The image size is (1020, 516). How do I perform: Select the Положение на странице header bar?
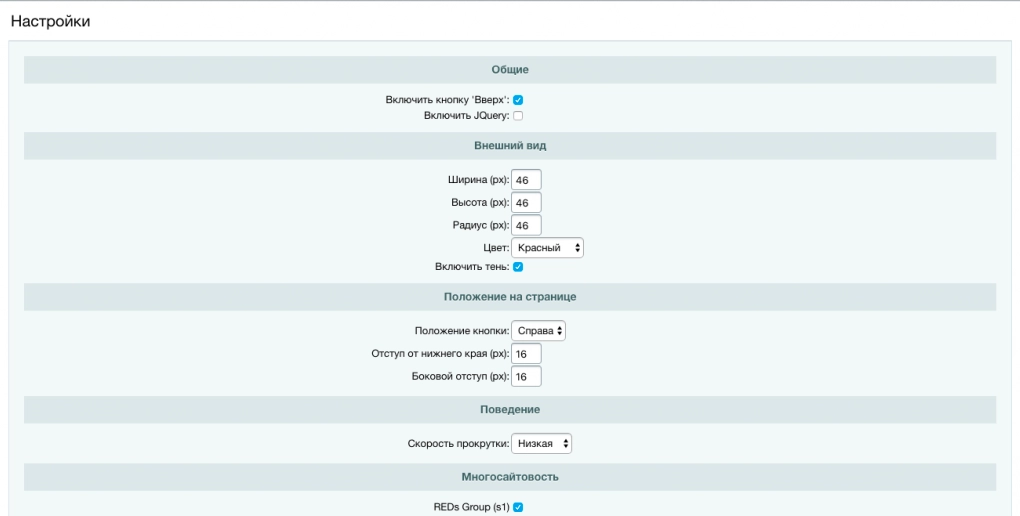click(x=510, y=297)
